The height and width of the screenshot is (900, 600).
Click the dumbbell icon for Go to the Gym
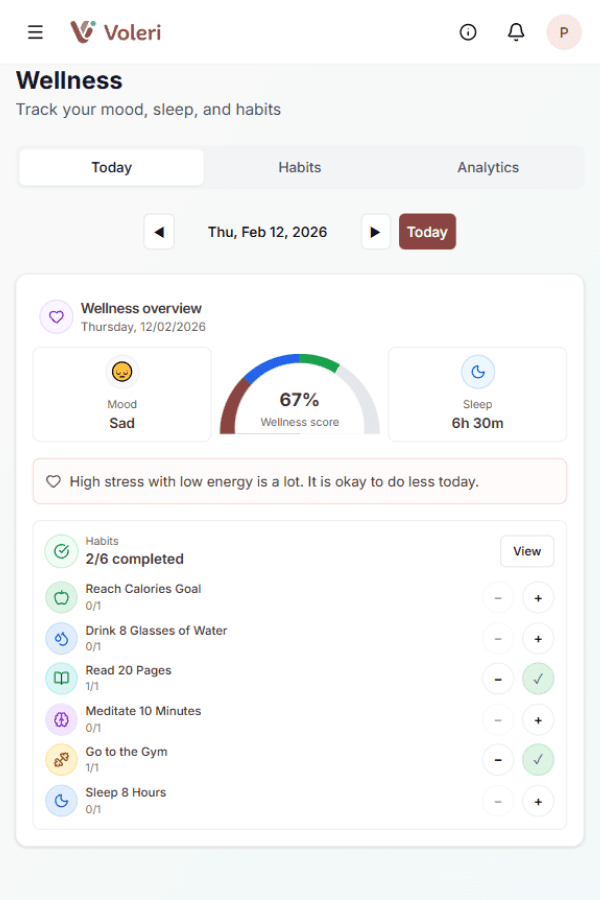(61, 760)
